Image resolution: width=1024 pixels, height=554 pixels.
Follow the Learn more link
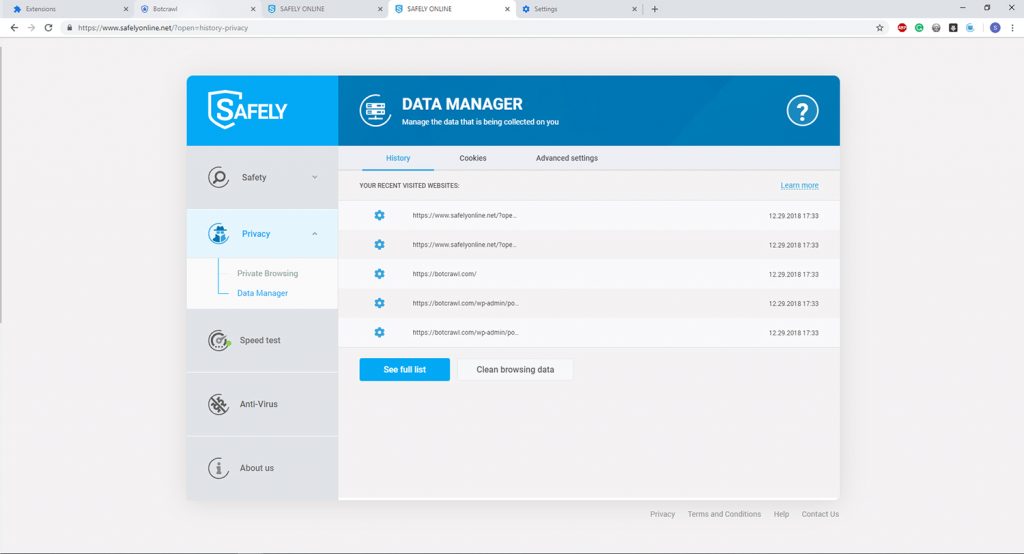(799, 186)
